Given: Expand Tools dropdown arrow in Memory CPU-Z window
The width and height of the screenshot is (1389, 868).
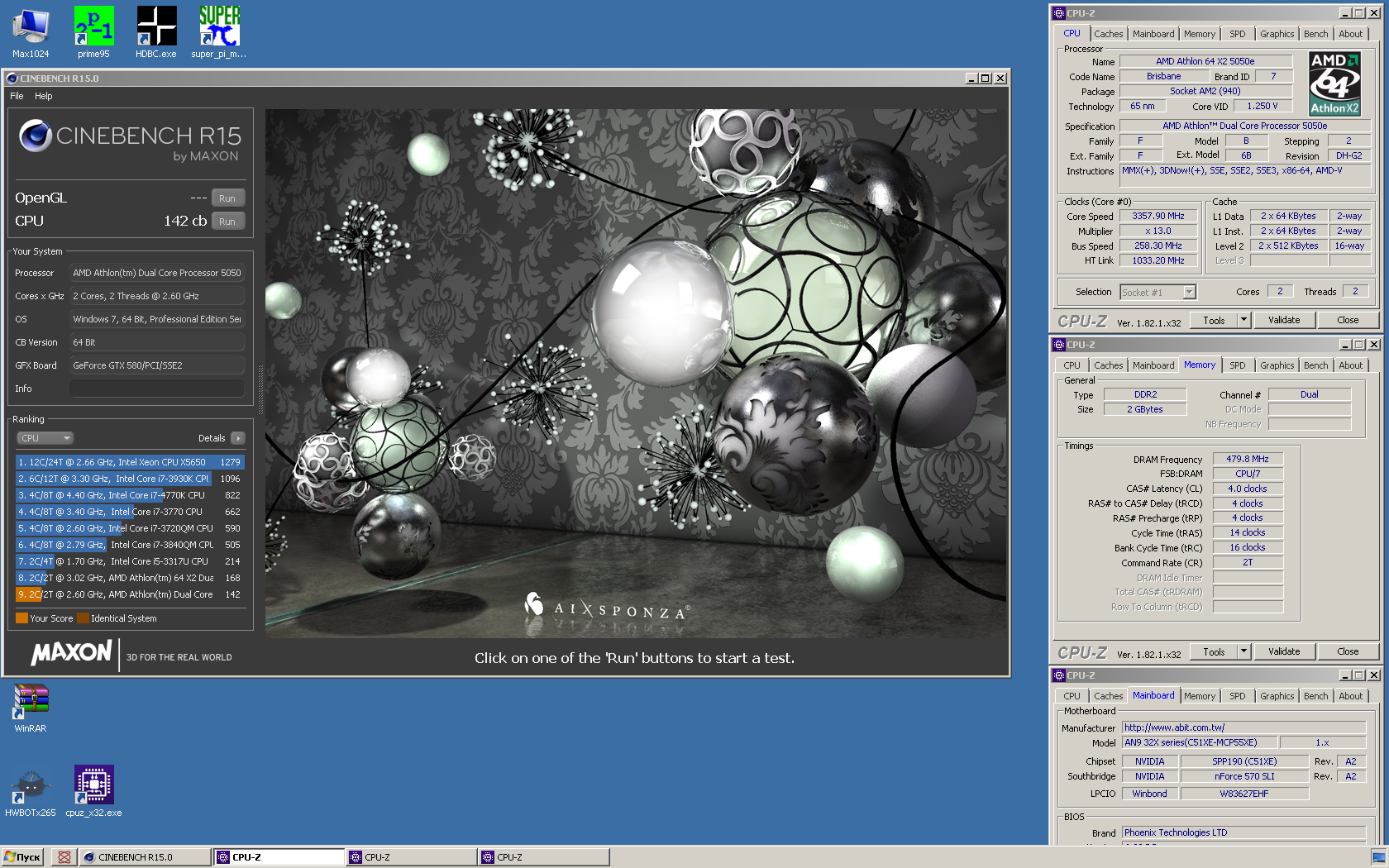Looking at the screenshot, I should click(x=1243, y=651).
